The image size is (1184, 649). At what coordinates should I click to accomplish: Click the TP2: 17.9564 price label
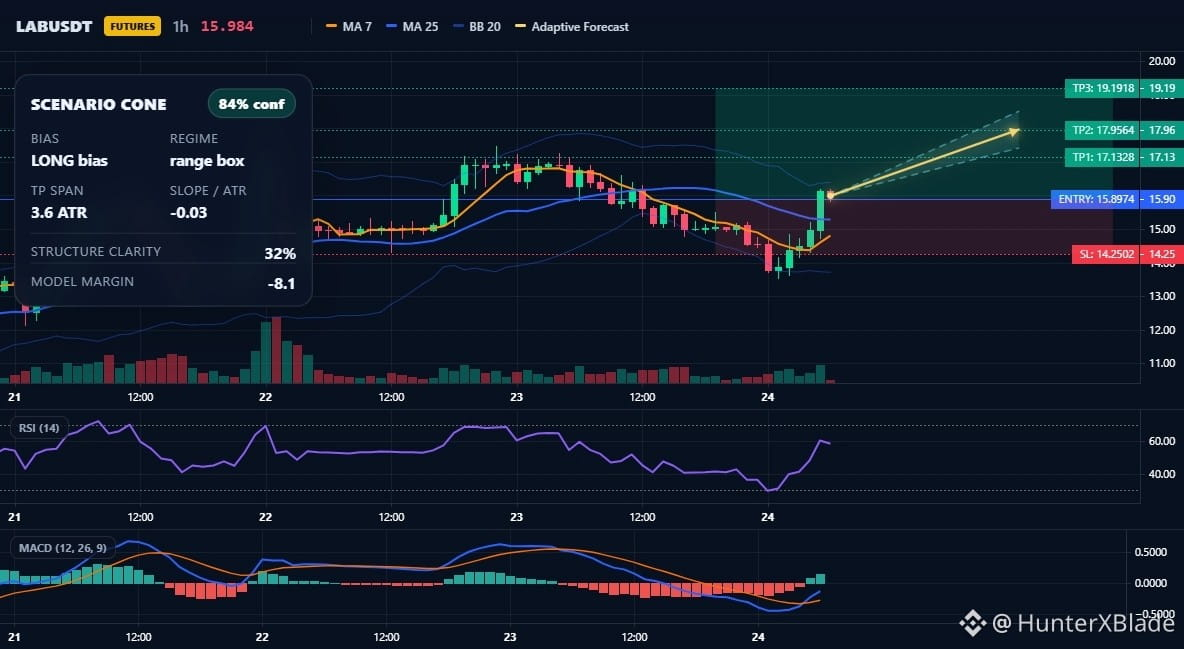coord(1103,130)
